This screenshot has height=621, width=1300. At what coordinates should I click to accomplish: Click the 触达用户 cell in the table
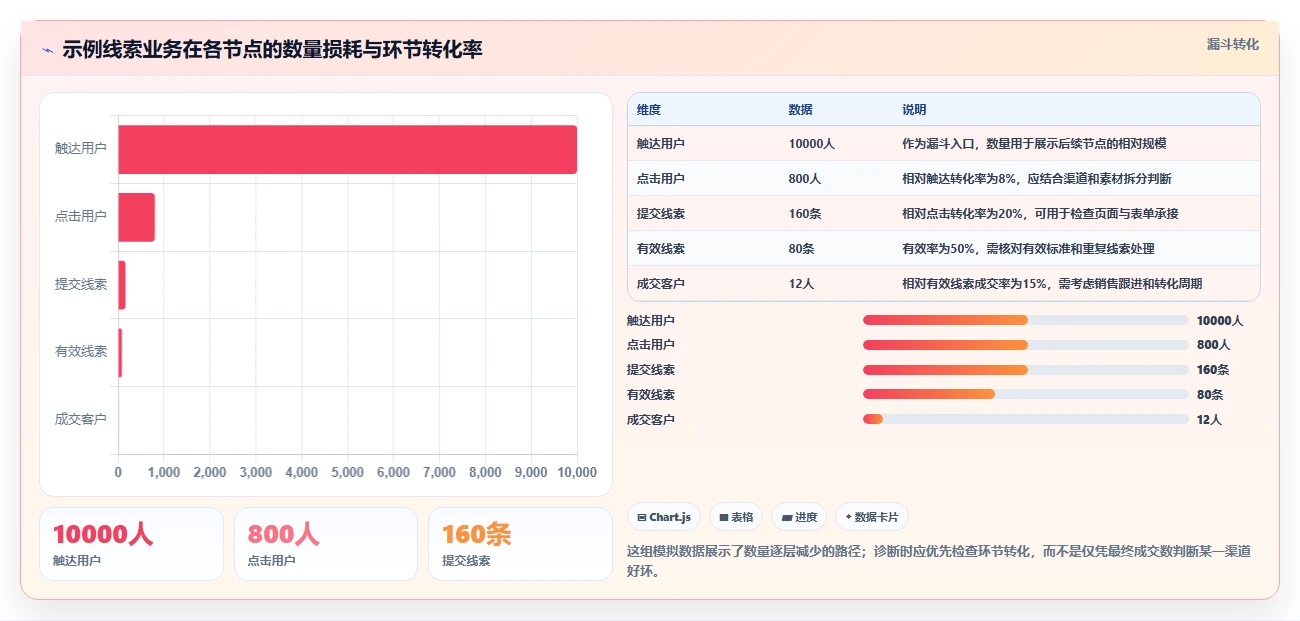point(660,144)
